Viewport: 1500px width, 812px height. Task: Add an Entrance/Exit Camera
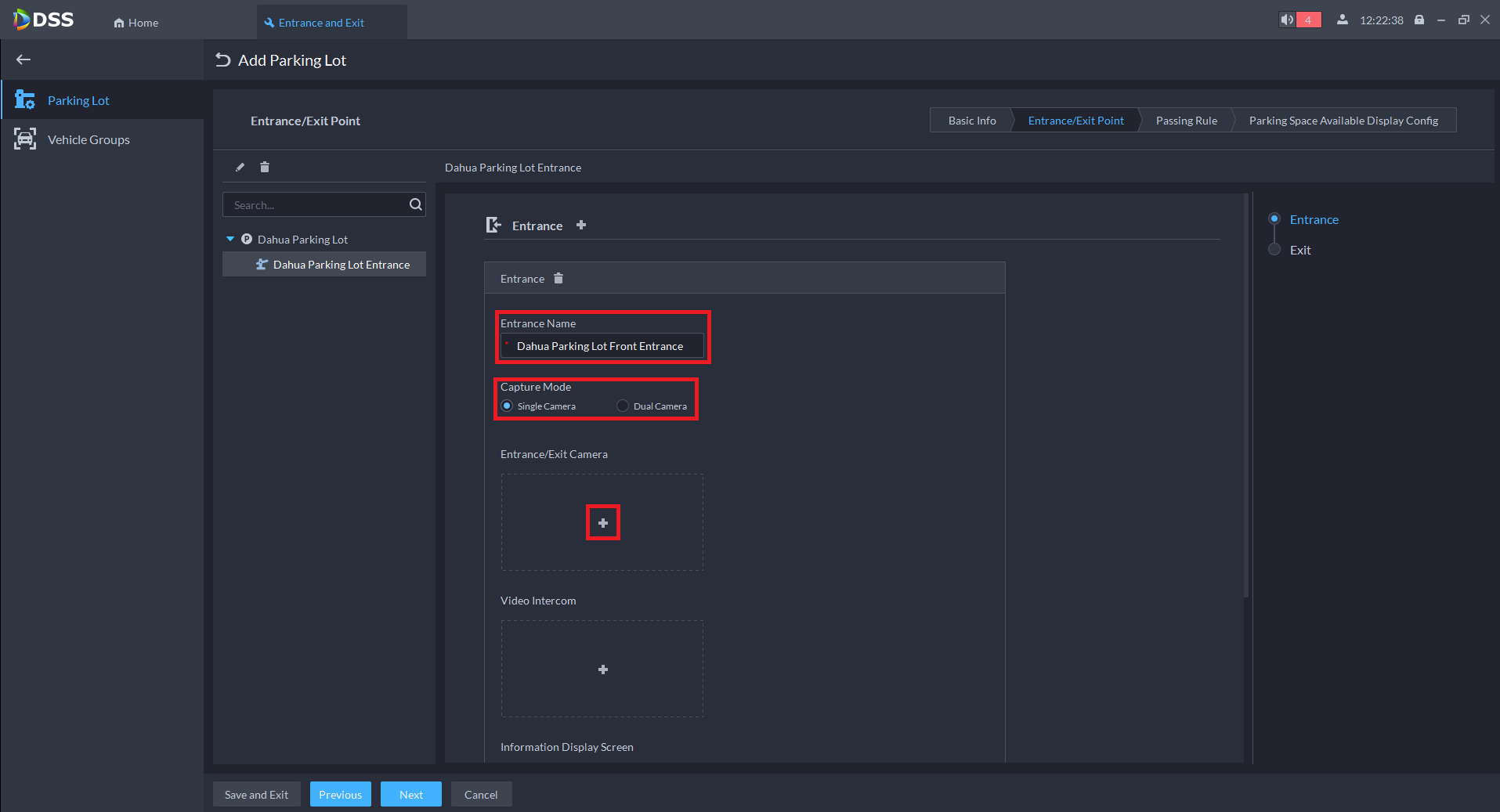pyautogui.click(x=603, y=523)
